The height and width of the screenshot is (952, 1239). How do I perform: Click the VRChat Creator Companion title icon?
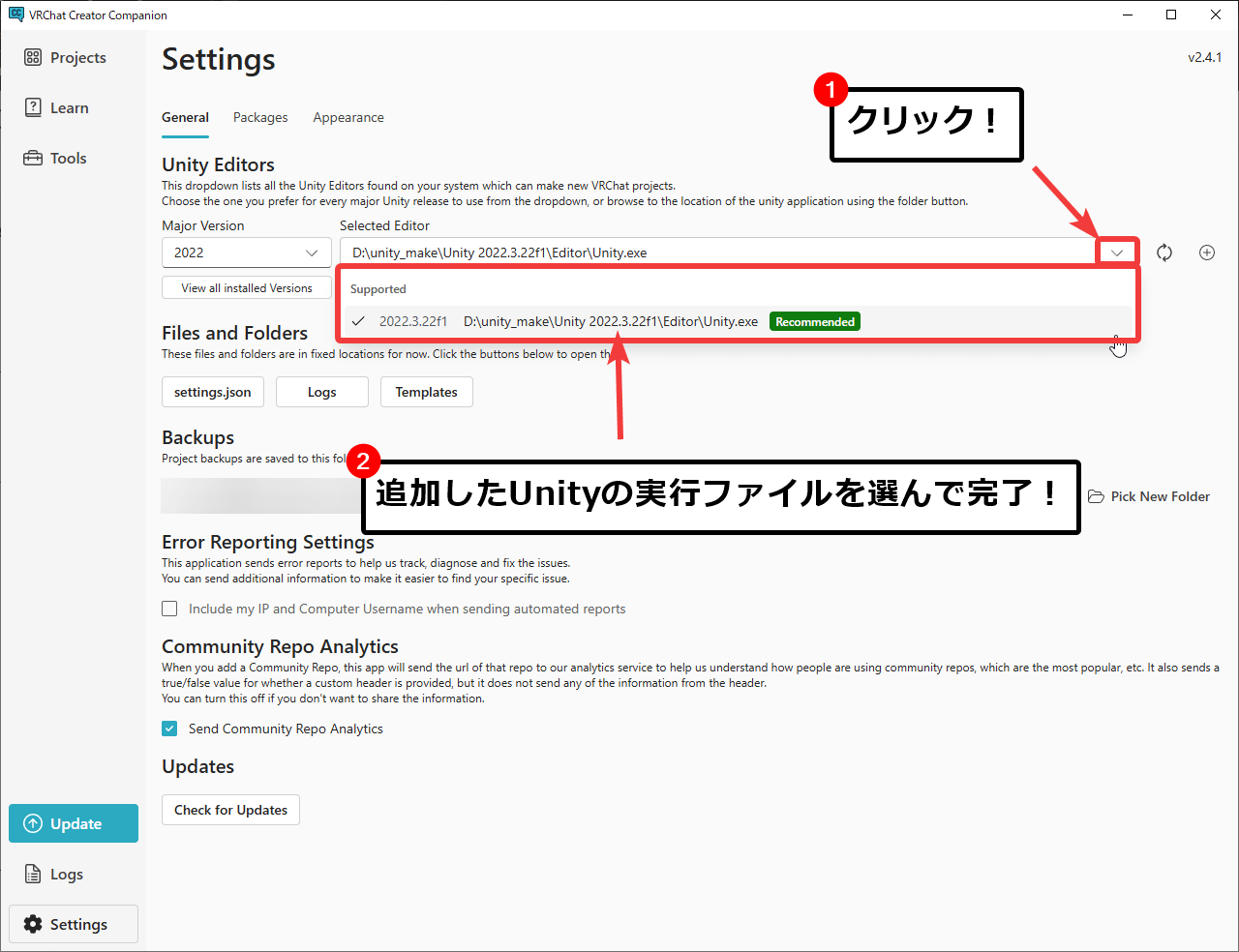16,15
